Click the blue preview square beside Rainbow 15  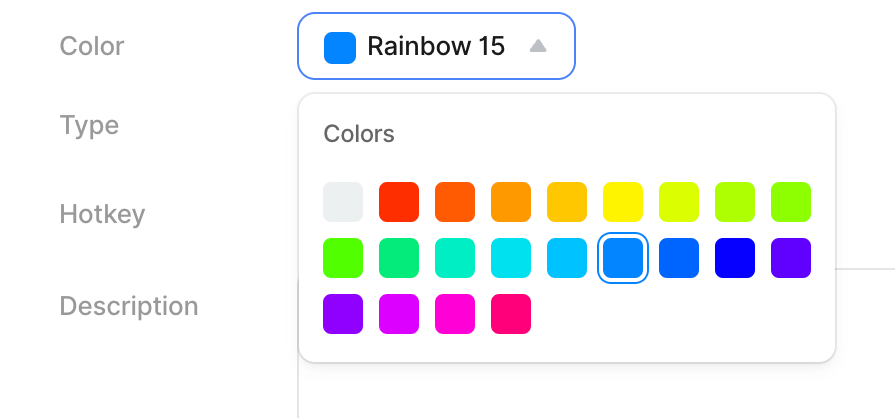[x=340, y=47]
